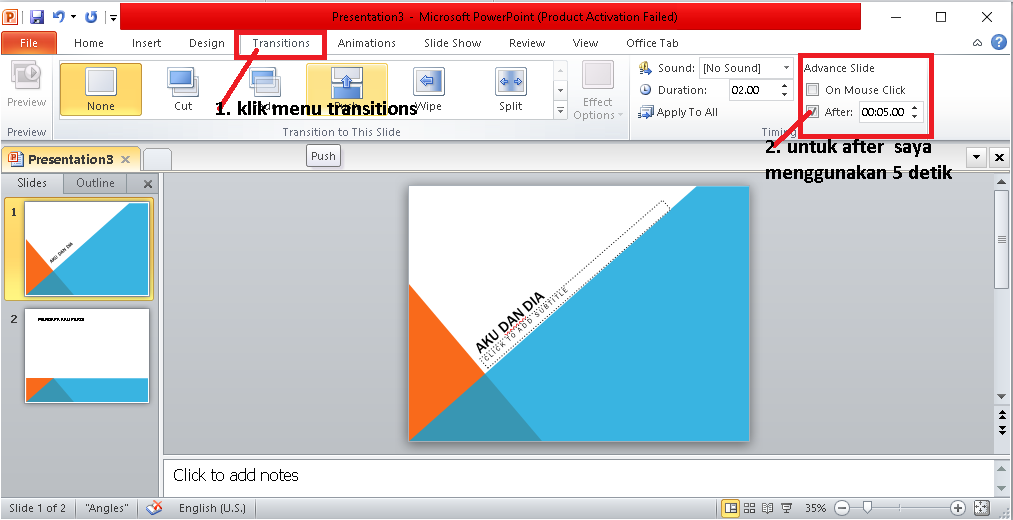1013x520 pixels.
Task: Click Apply To All button
Action: point(678,112)
